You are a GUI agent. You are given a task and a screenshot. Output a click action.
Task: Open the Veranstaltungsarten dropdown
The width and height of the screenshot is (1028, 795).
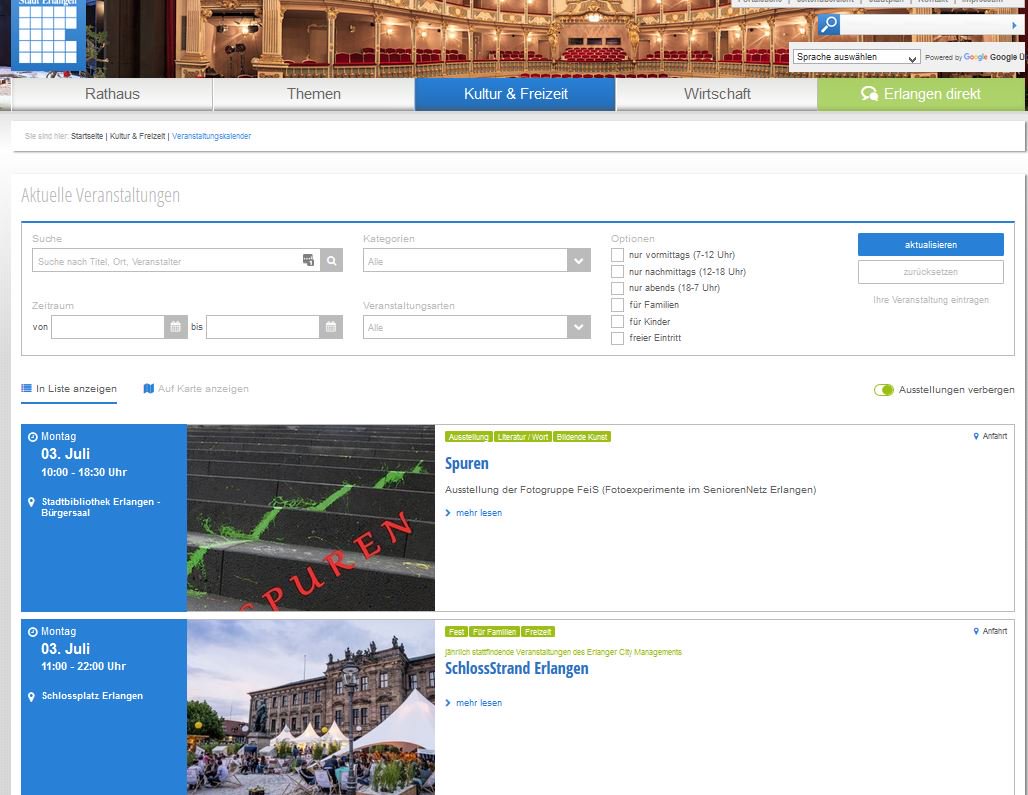[477, 327]
